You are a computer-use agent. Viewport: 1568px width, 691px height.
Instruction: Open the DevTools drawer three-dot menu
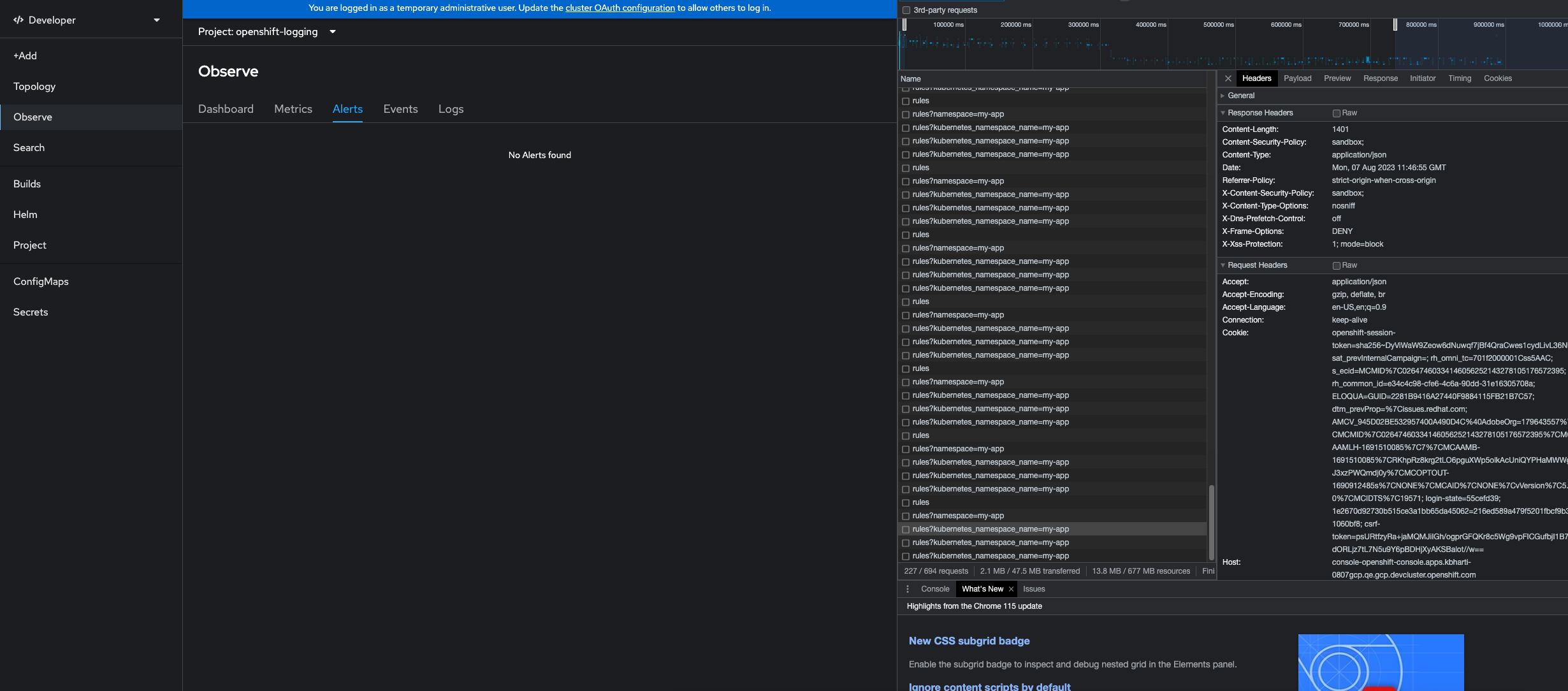(908, 589)
